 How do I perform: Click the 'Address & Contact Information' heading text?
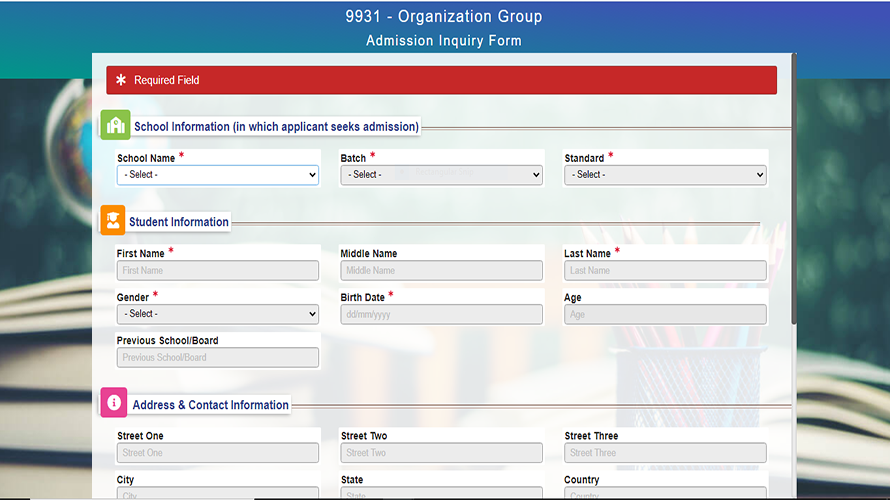tap(211, 405)
